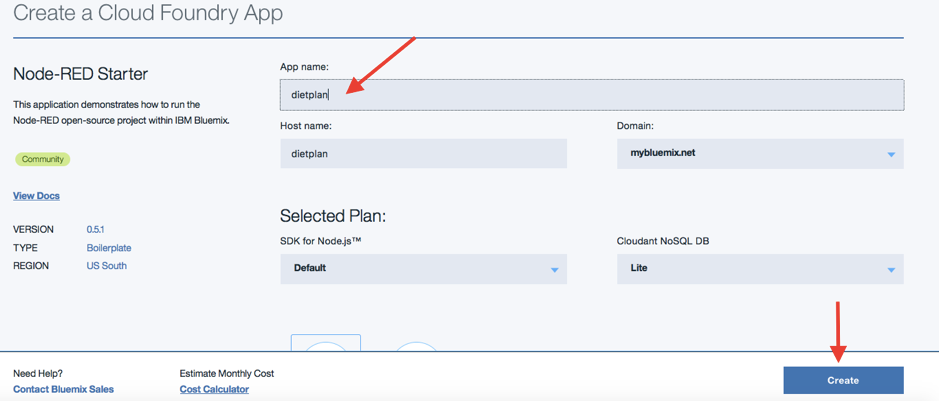Click the US South region link
This screenshot has height=401, width=939.
[x=107, y=266]
